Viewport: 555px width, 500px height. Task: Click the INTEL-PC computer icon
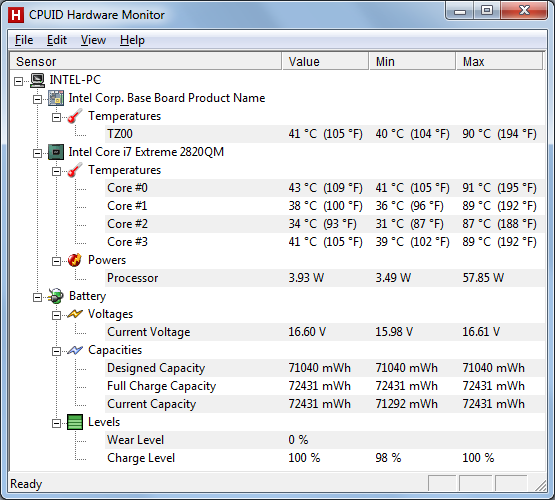tap(37, 80)
